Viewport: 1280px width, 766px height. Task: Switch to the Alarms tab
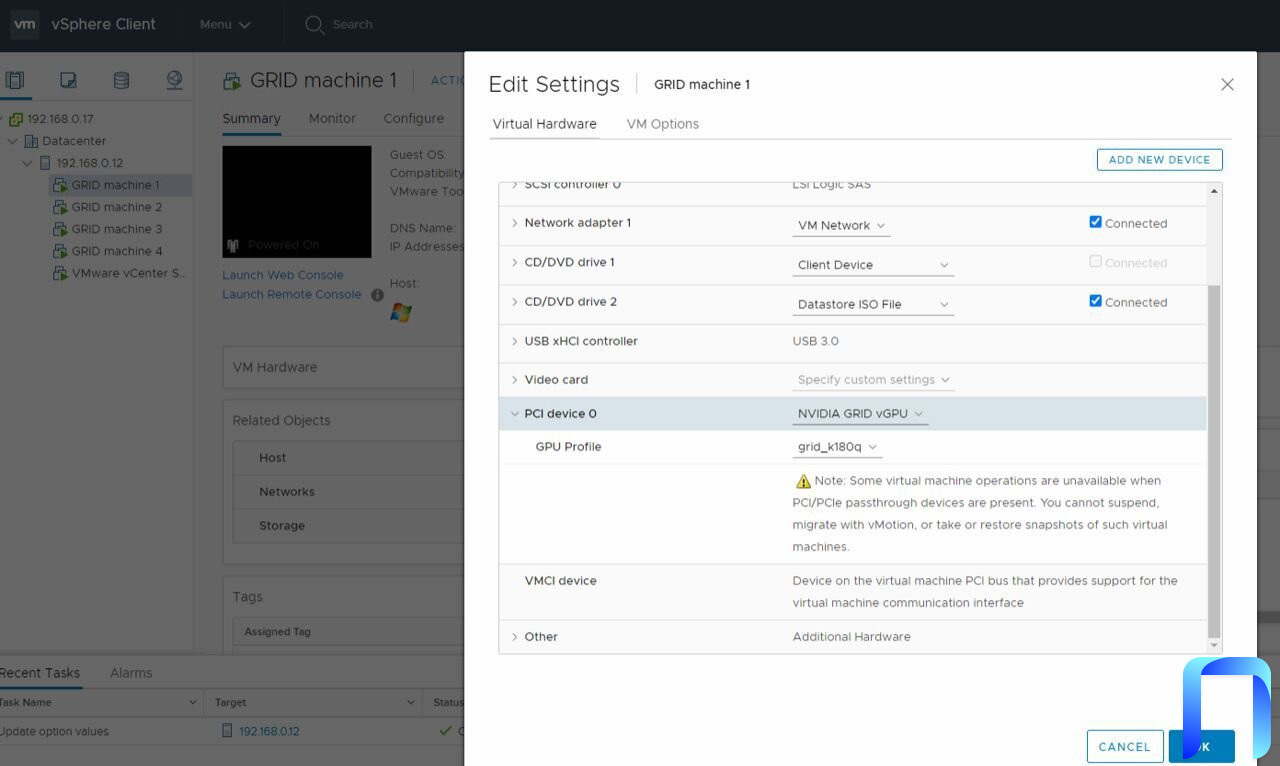pyautogui.click(x=131, y=673)
